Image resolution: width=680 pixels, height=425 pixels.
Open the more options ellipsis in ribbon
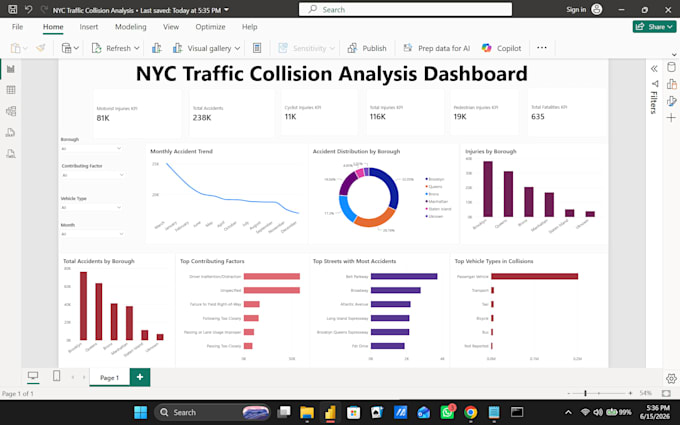(x=542, y=48)
